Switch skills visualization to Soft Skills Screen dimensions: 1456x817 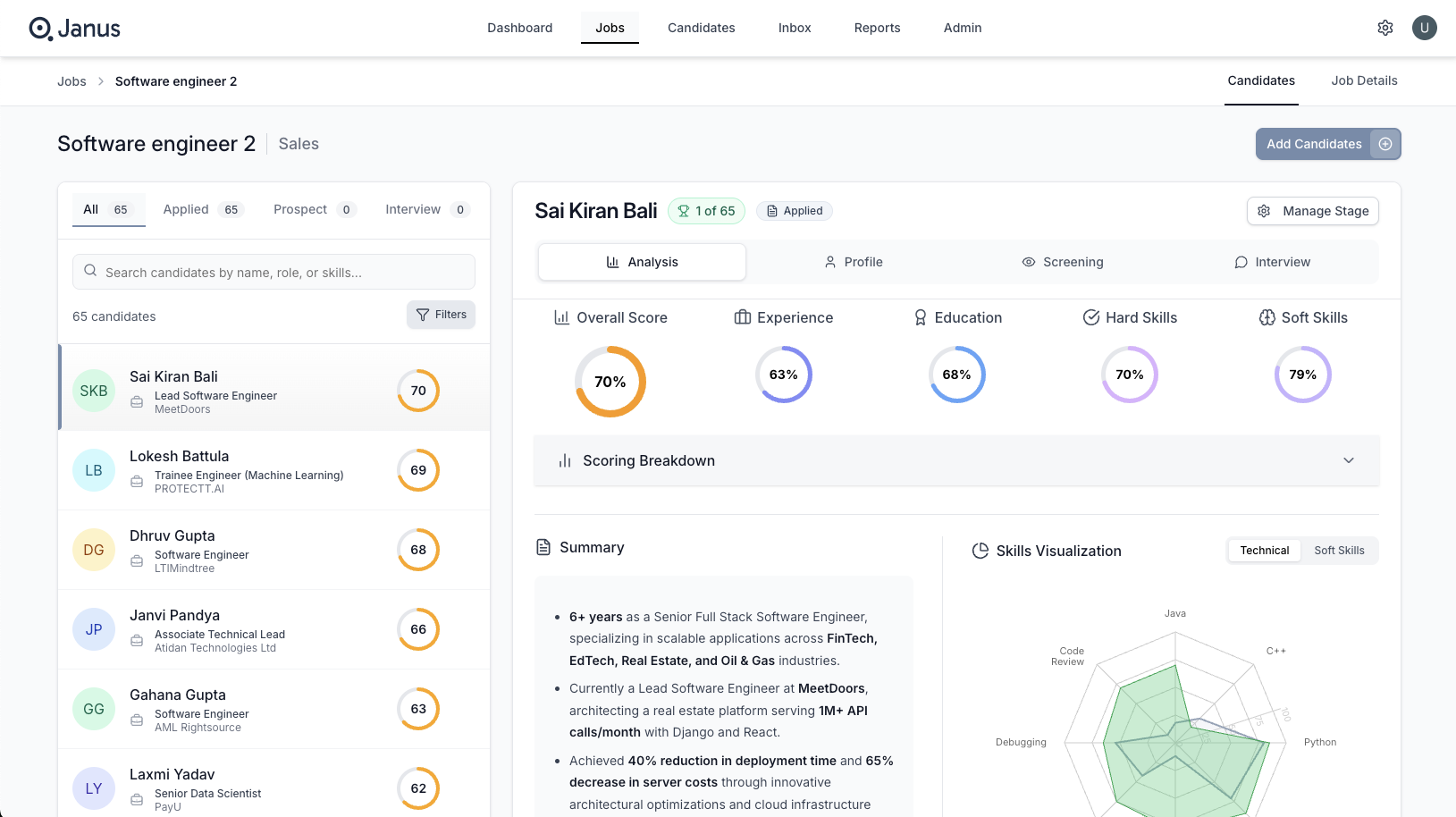(1339, 550)
